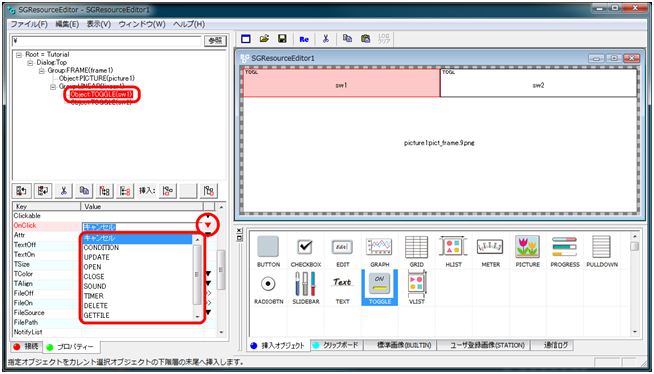Open the OnClick value dropdown arrow
The image size is (654, 374).
click(x=208, y=226)
